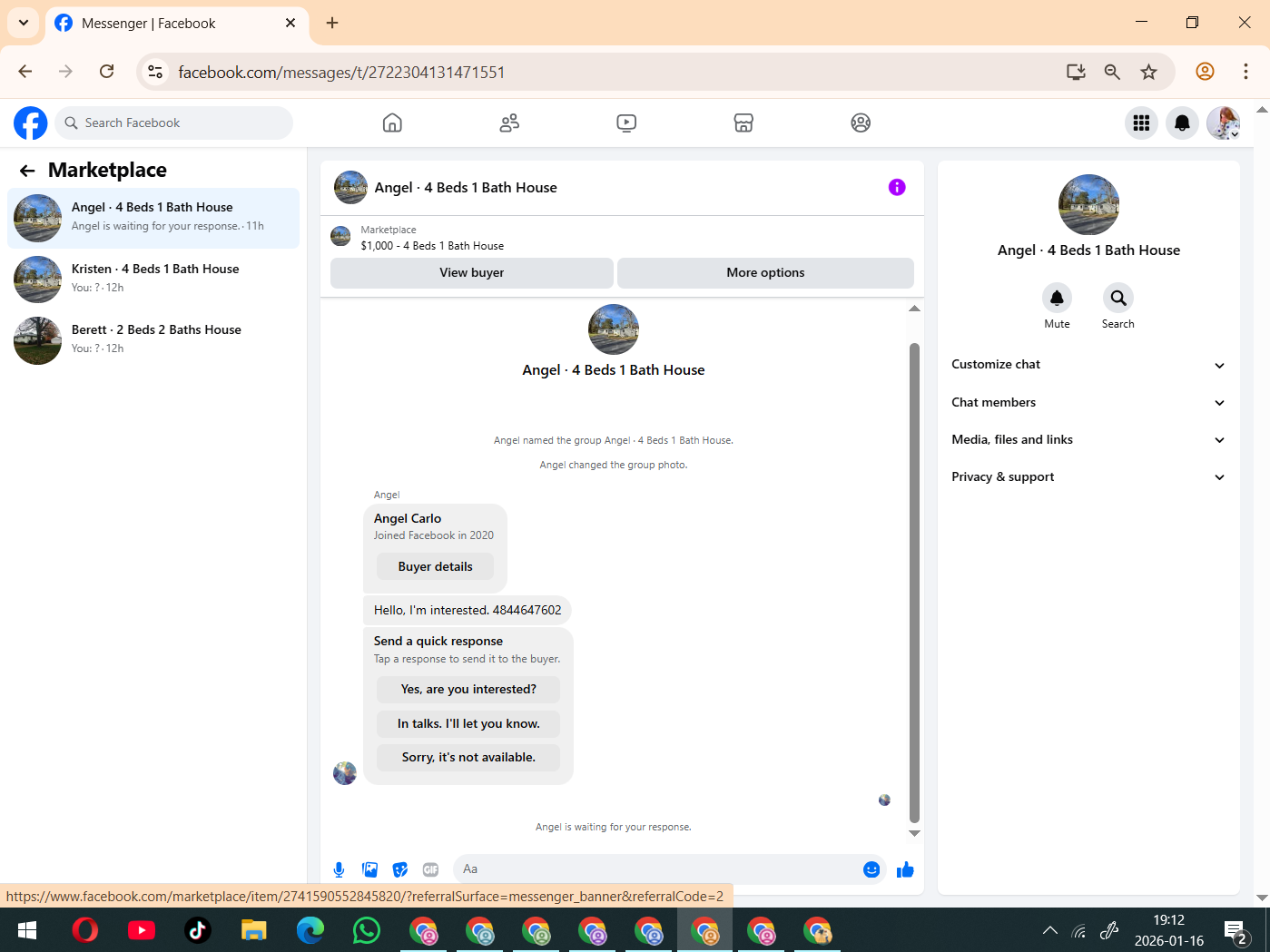1270x952 pixels.
Task: Open emoji picker in message box
Action: (x=871, y=869)
